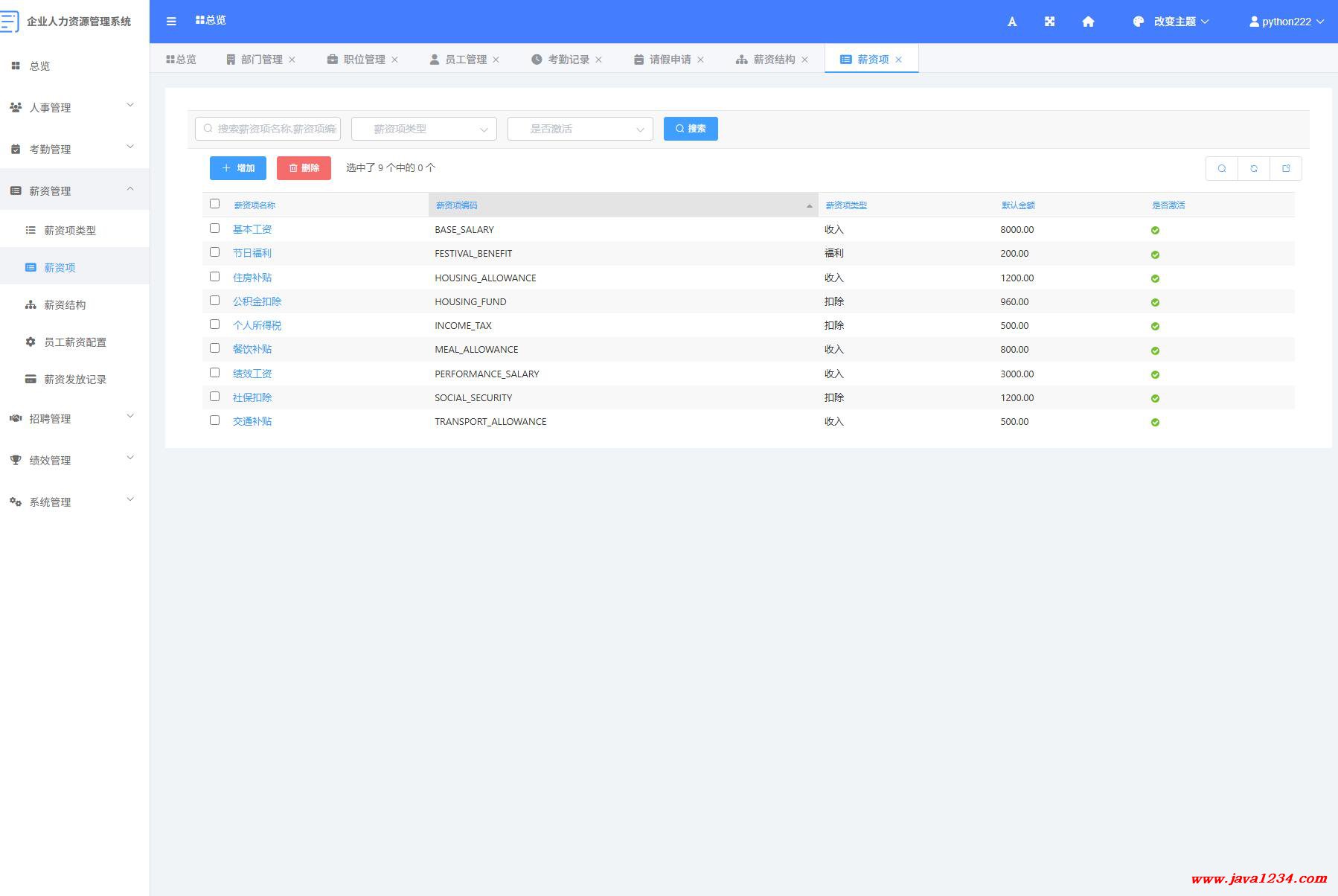Toggle fullscreen with the expand icon
Viewport: 1338px width, 896px height.
pos(1049,22)
